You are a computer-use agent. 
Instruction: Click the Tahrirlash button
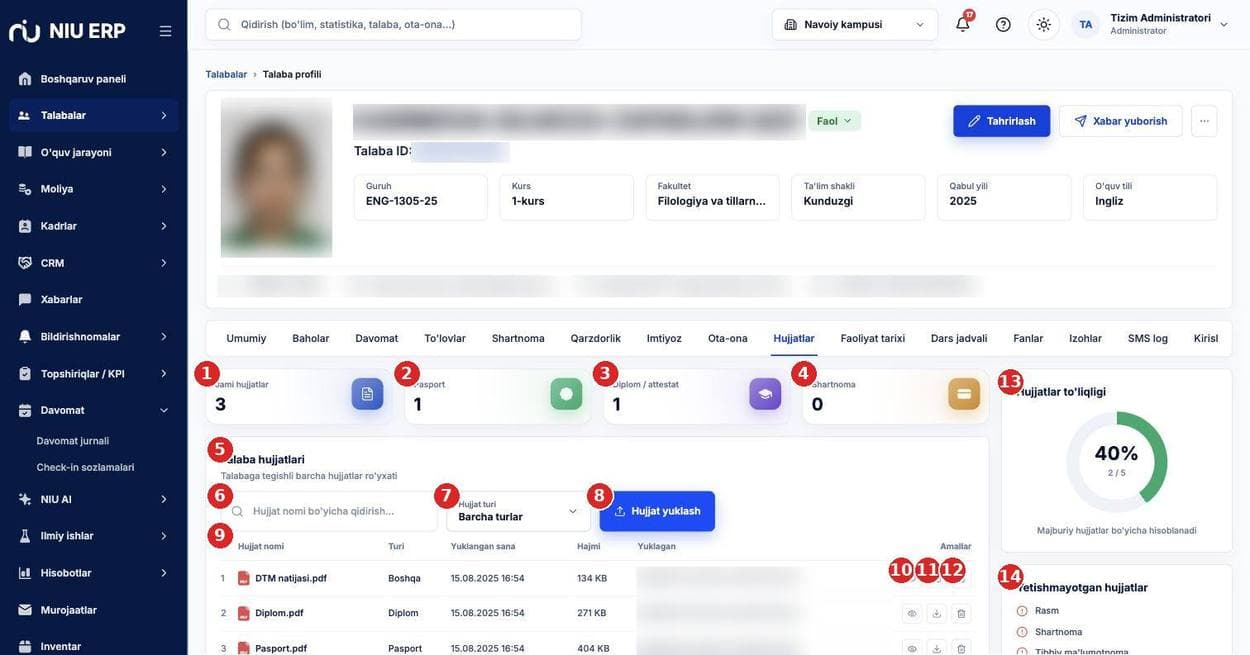1002,121
